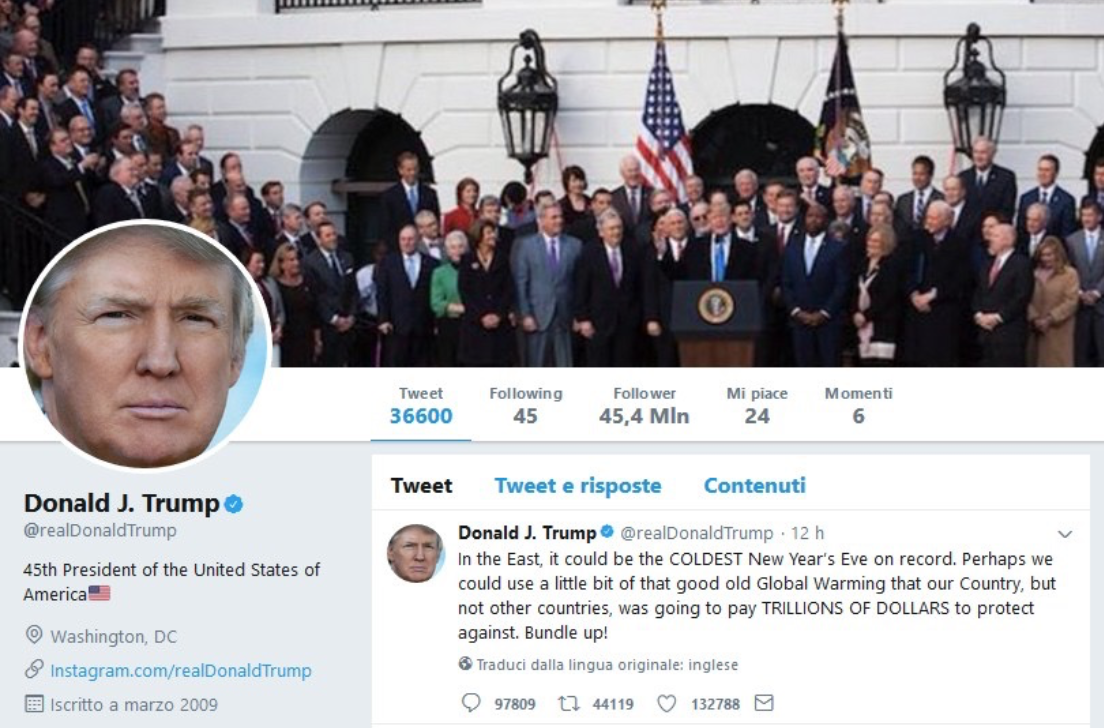Click the blue verified badge beside profile name
This screenshot has height=728, width=1104.
[x=234, y=504]
